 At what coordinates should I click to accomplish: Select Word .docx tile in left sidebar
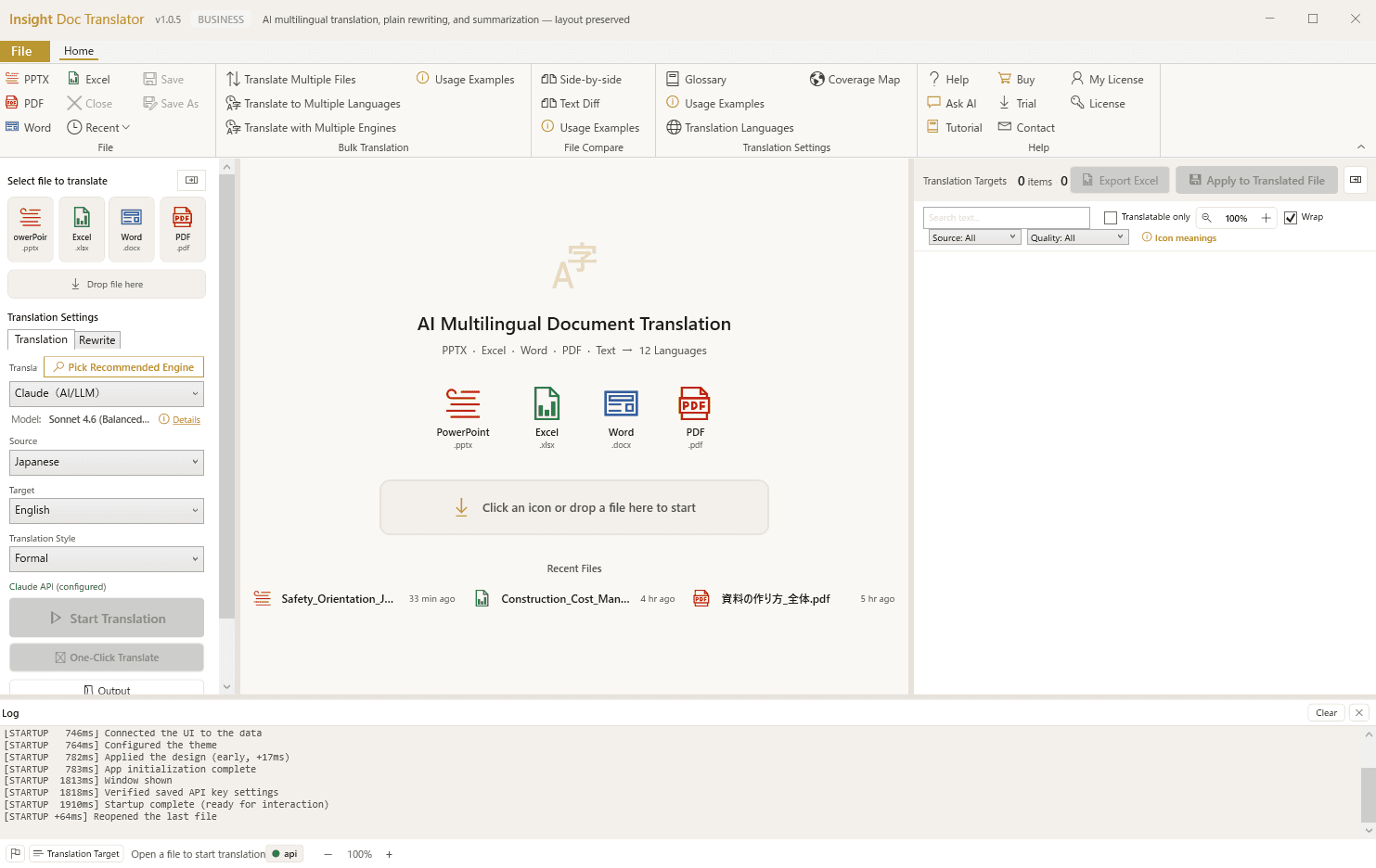(x=132, y=229)
